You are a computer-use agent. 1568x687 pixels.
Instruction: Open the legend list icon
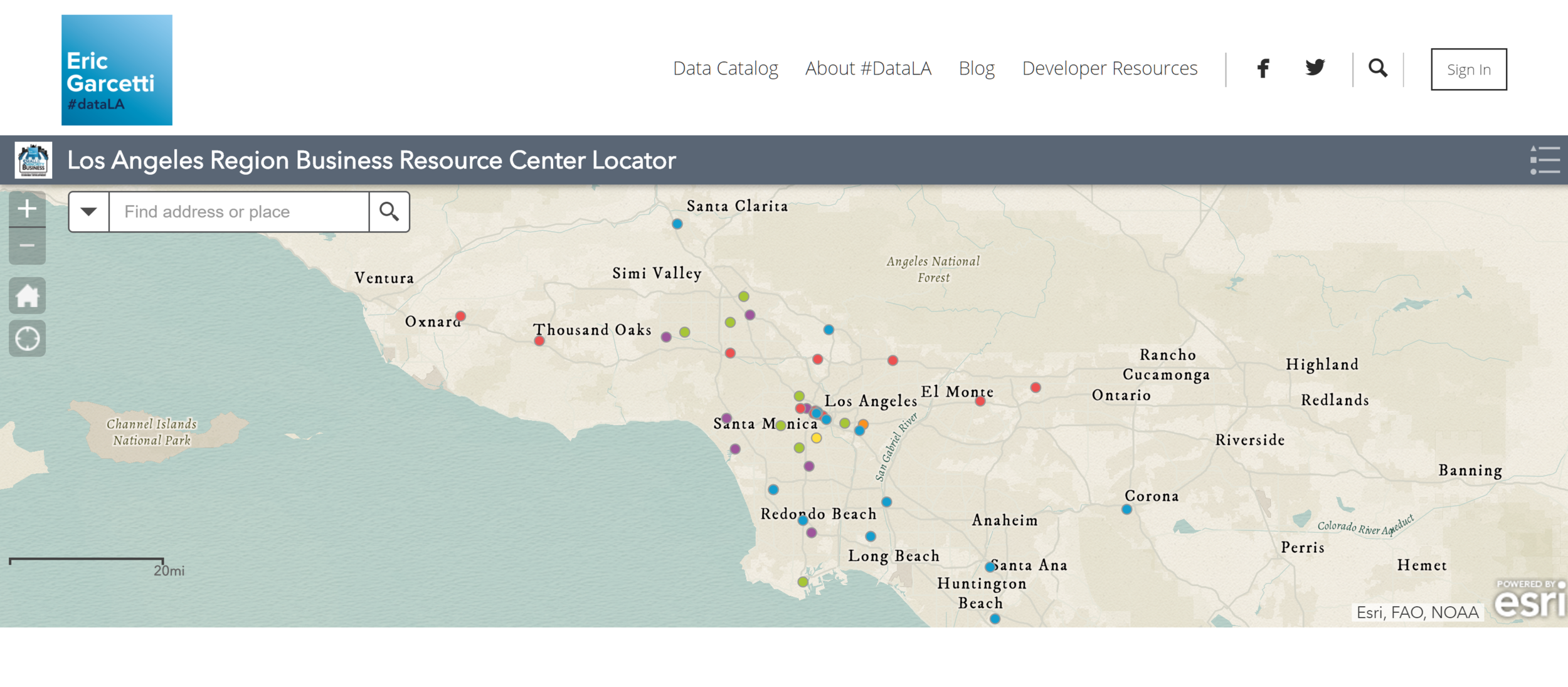[x=1544, y=160]
